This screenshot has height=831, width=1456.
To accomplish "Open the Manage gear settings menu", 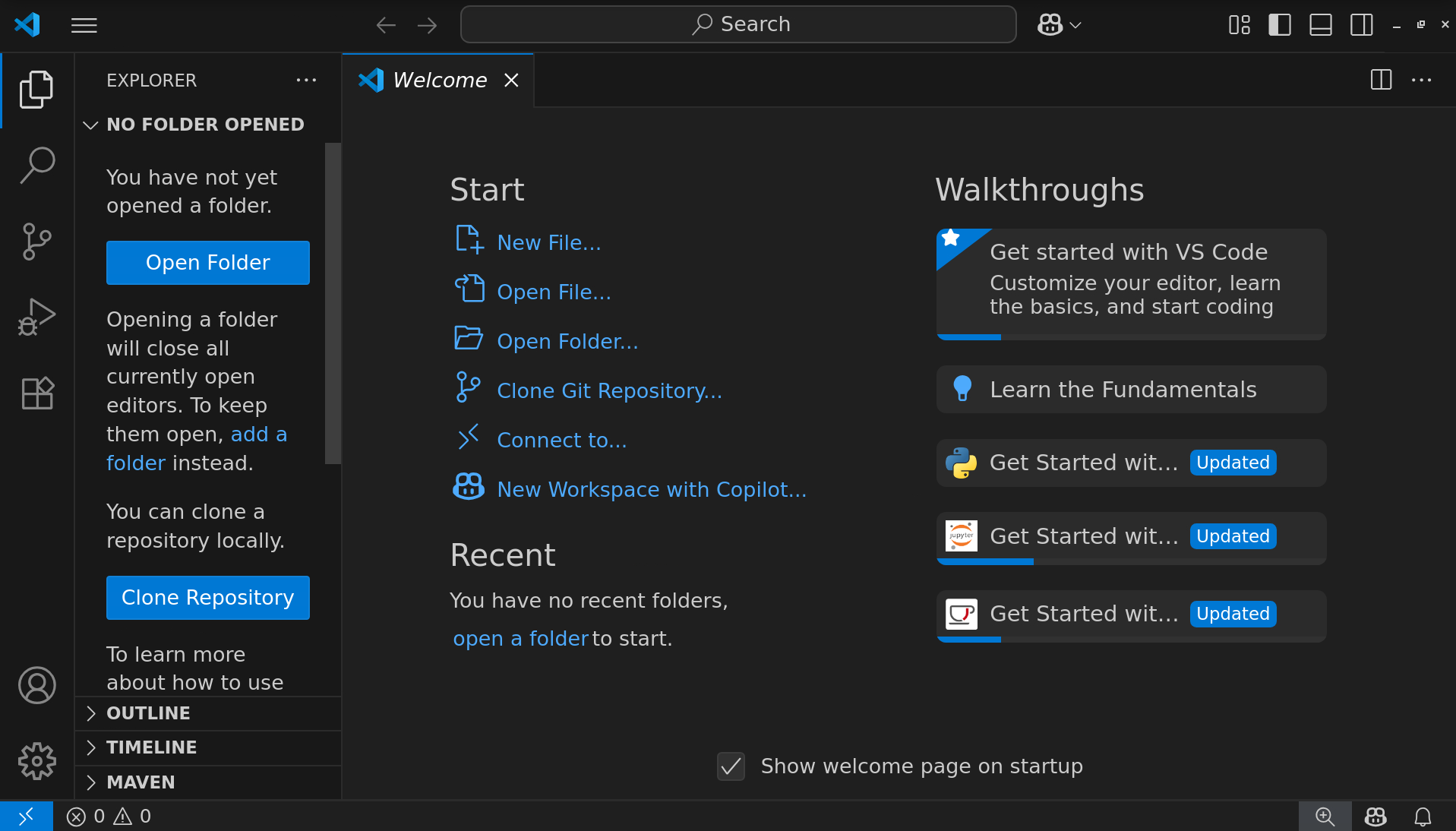I will pos(36,760).
